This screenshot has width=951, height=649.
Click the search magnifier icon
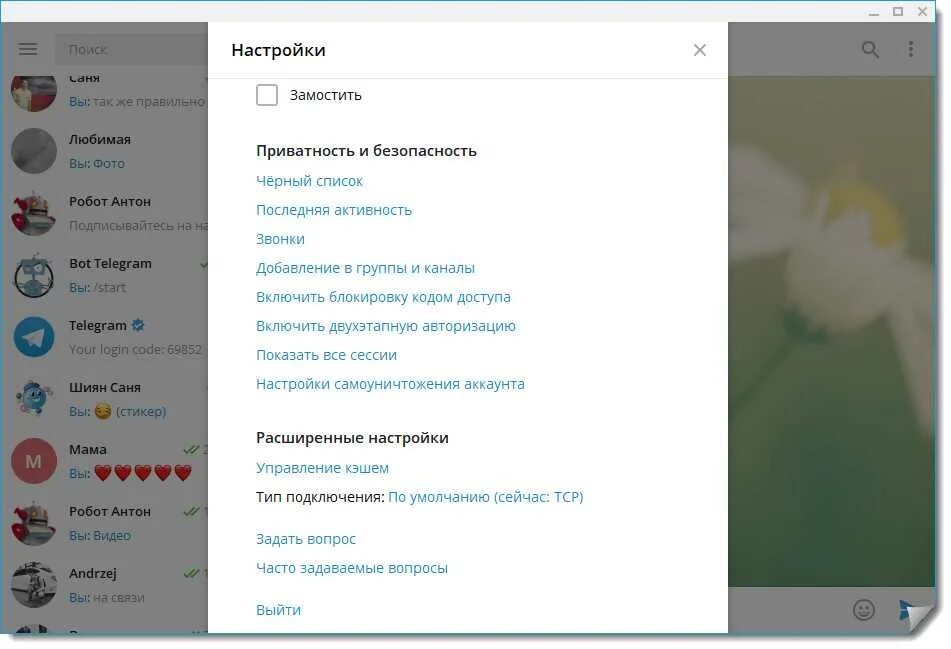point(869,48)
